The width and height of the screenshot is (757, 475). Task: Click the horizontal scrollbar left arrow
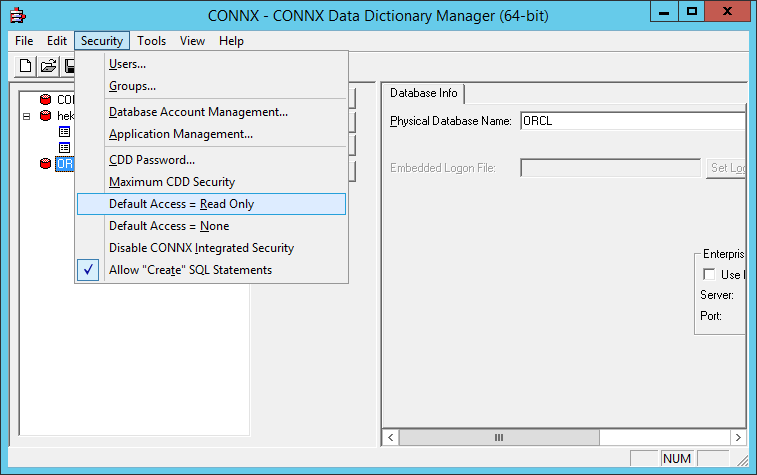click(391, 437)
